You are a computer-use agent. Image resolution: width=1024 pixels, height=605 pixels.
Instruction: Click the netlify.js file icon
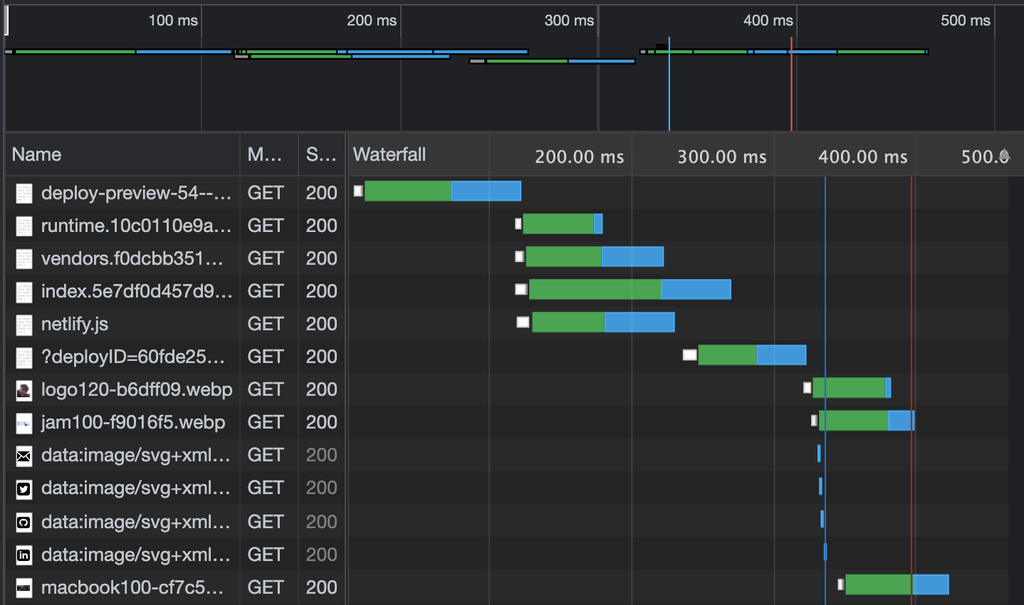24,325
